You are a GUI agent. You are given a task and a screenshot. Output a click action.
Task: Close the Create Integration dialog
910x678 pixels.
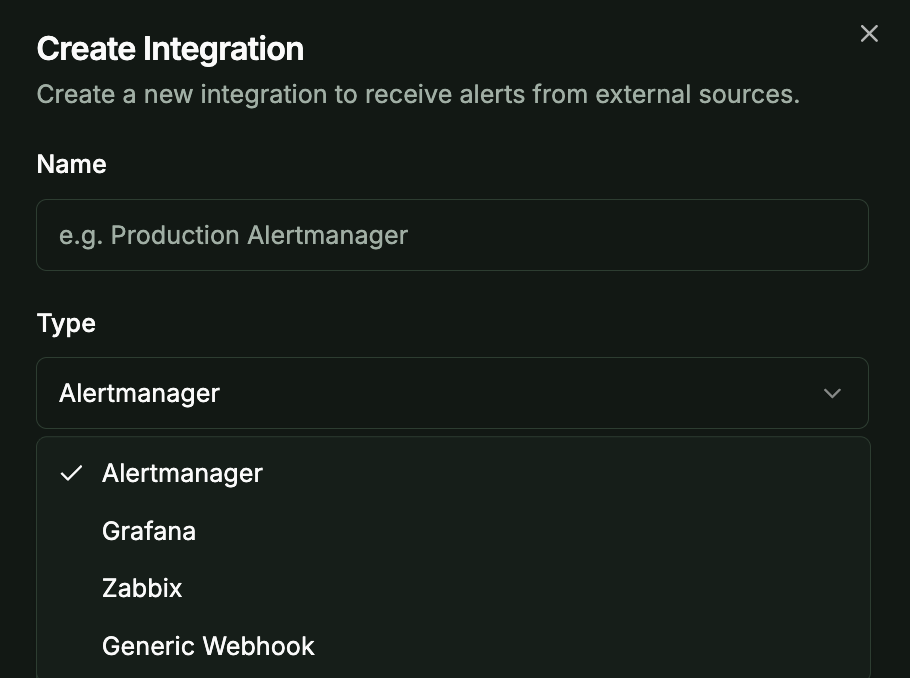(869, 34)
